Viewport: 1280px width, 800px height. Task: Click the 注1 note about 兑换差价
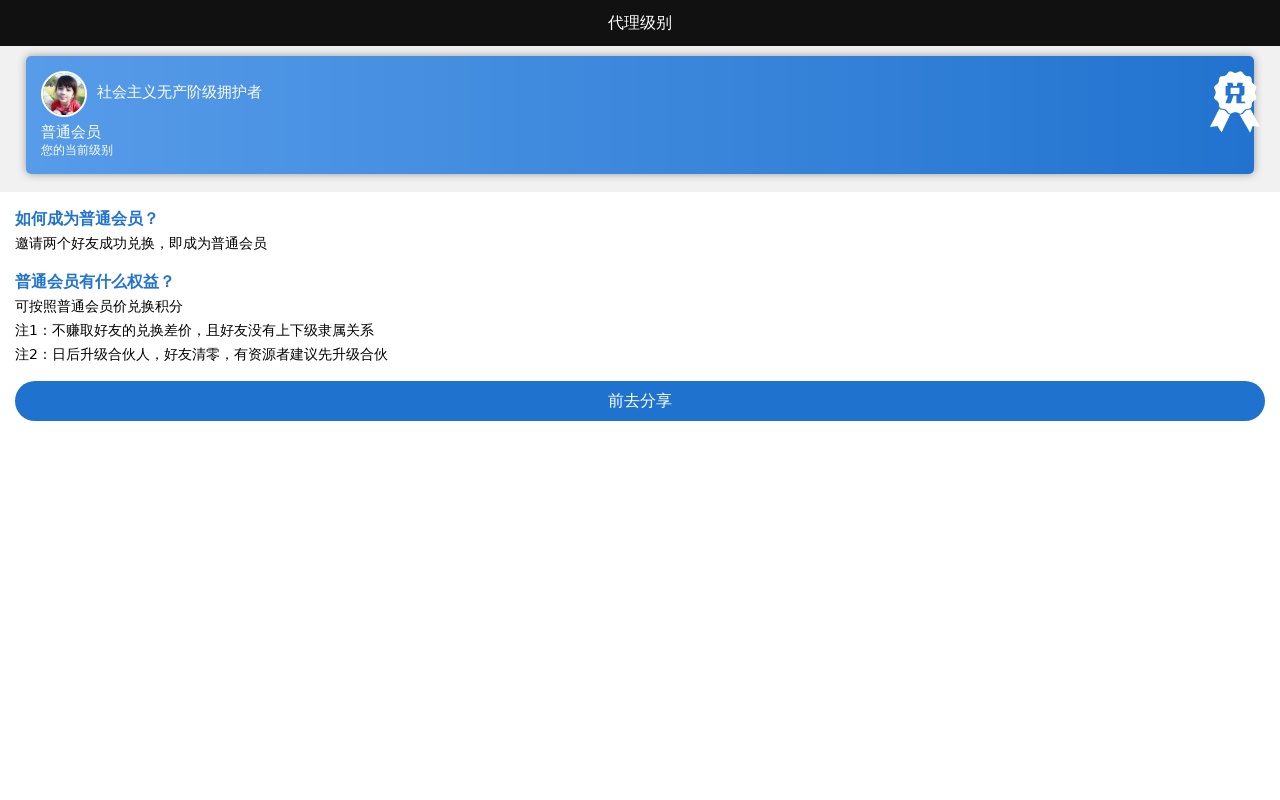tap(194, 330)
